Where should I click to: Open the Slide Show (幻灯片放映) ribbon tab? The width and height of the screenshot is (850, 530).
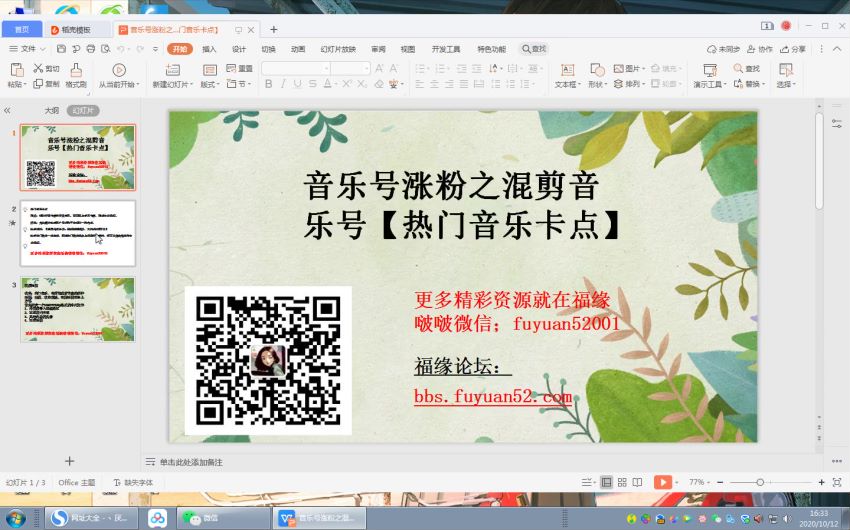[338, 49]
